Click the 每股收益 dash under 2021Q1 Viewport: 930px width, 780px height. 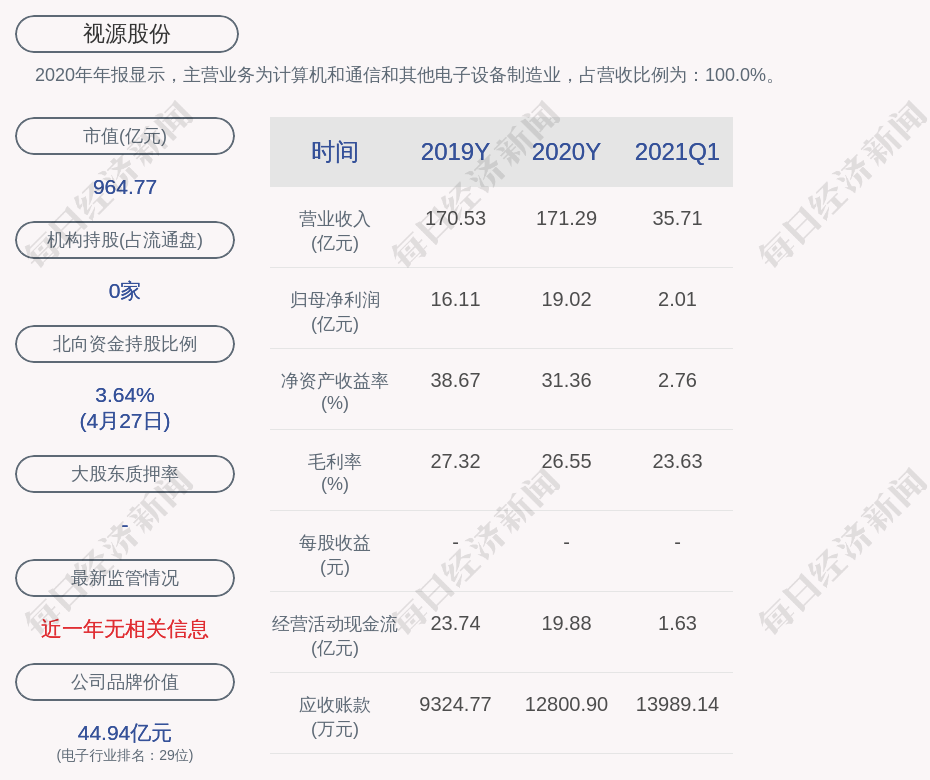[x=677, y=542]
